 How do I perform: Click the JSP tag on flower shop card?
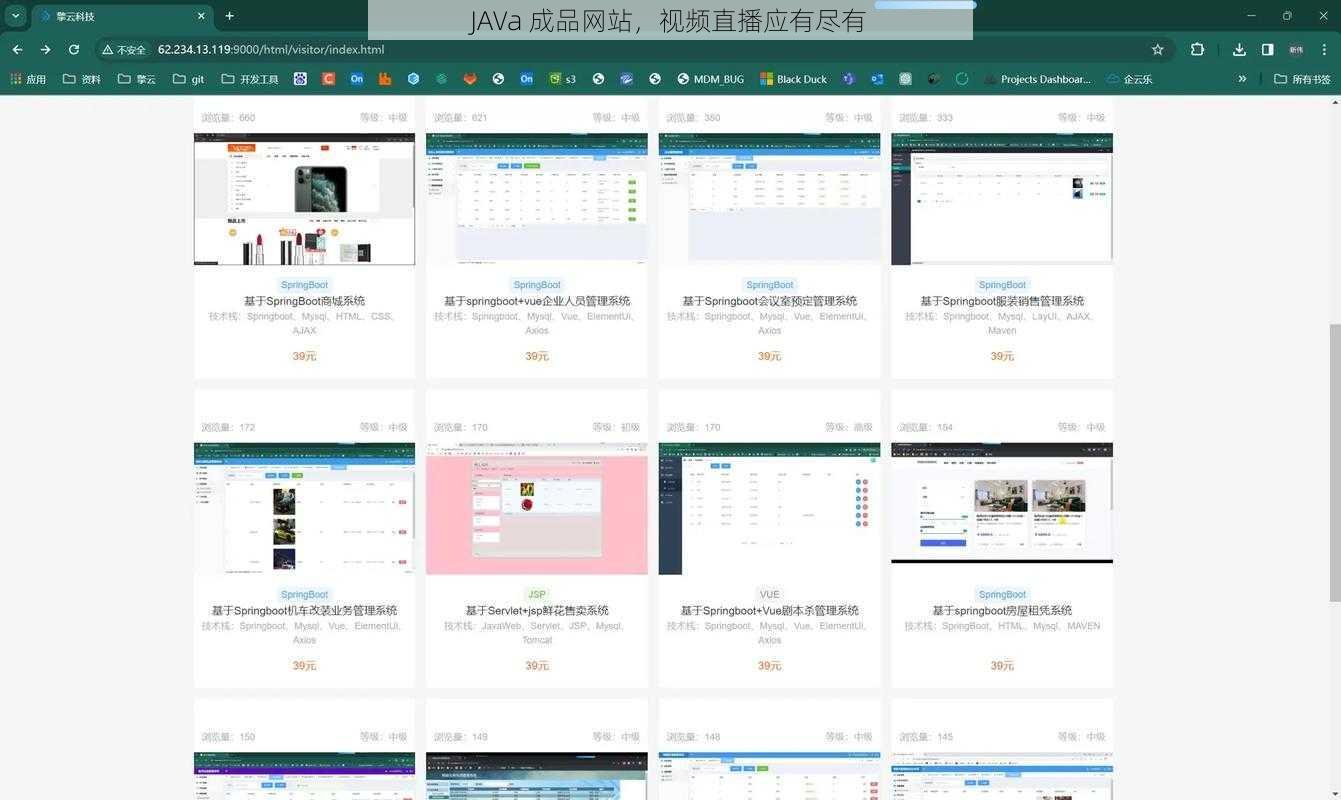point(537,594)
